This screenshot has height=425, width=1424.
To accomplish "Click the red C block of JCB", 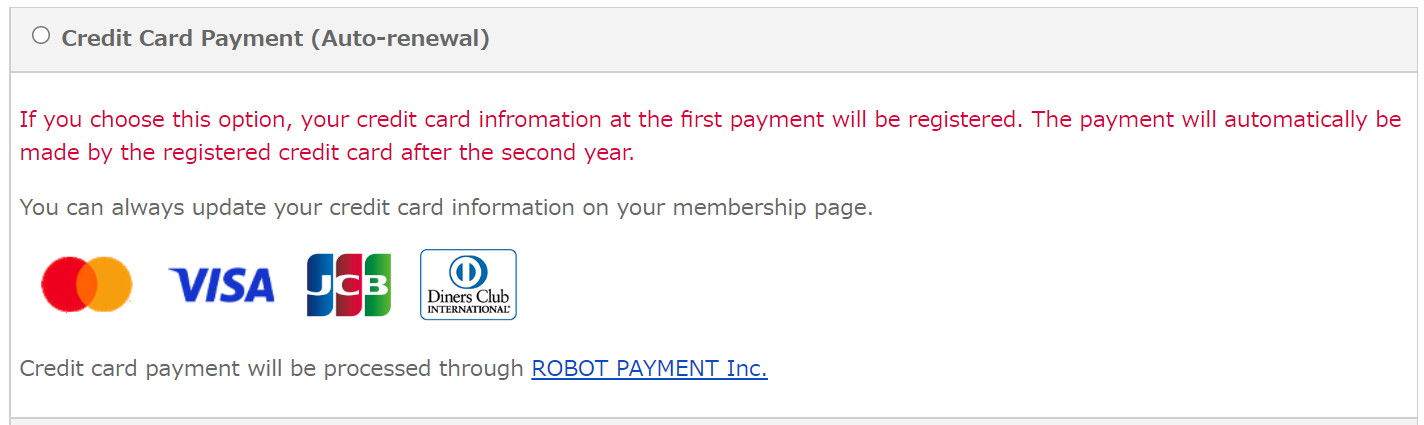I will point(349,285).
